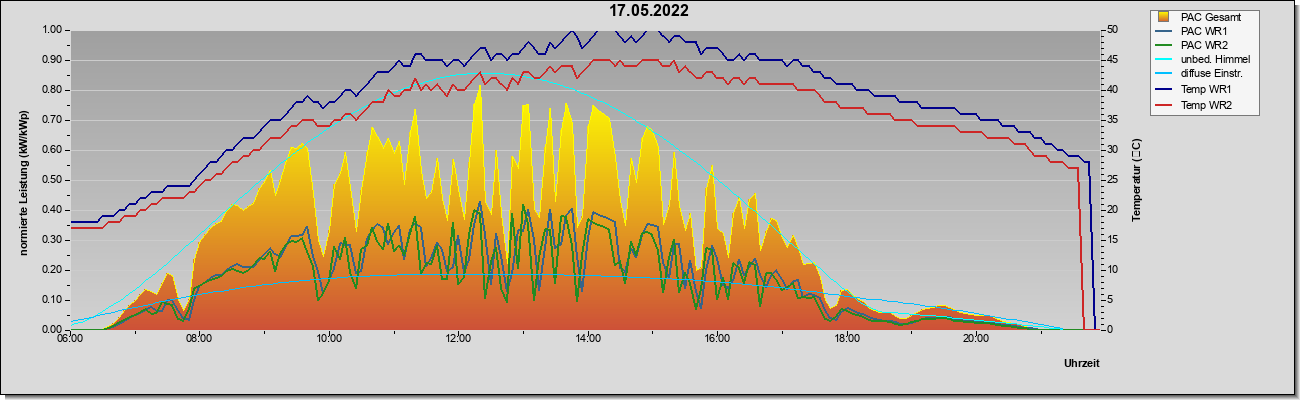Click the 18:00 time axis label
The width and height of the screenshot is (1300, 400).
click(x=847, y=339)
